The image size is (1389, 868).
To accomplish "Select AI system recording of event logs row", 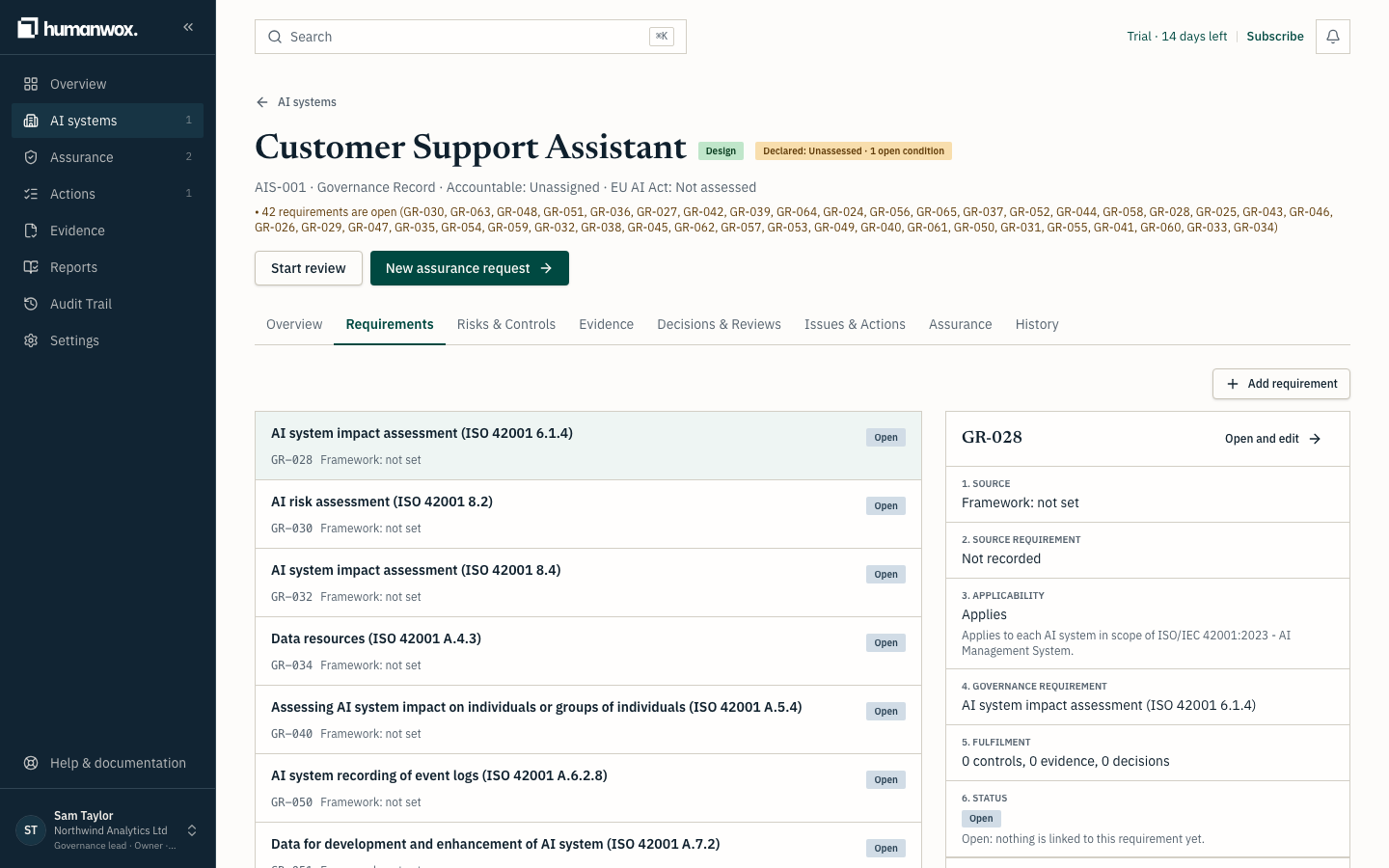I will click(x=588, y=788).
